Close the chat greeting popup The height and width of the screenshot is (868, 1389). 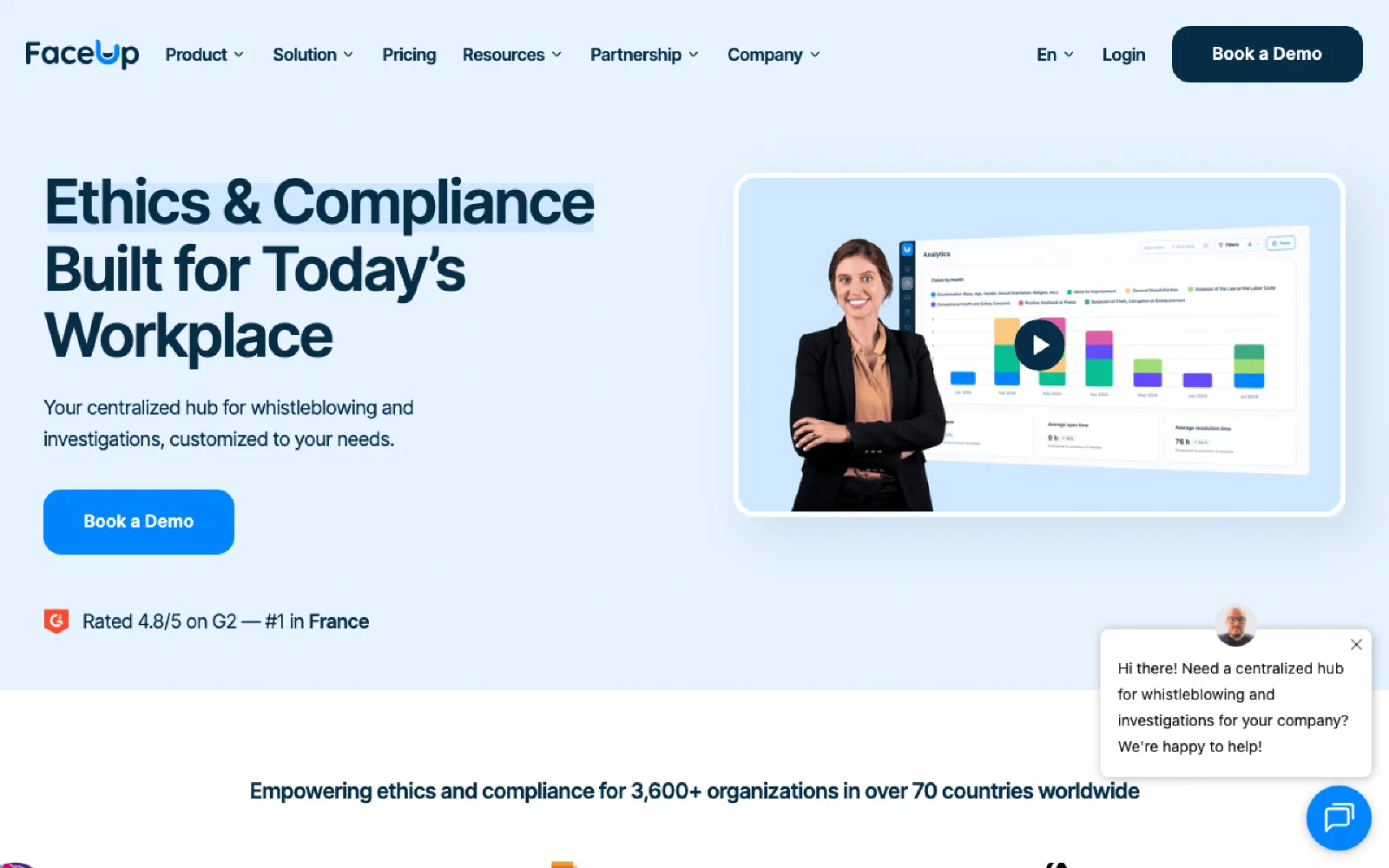tap(1356, 644)
